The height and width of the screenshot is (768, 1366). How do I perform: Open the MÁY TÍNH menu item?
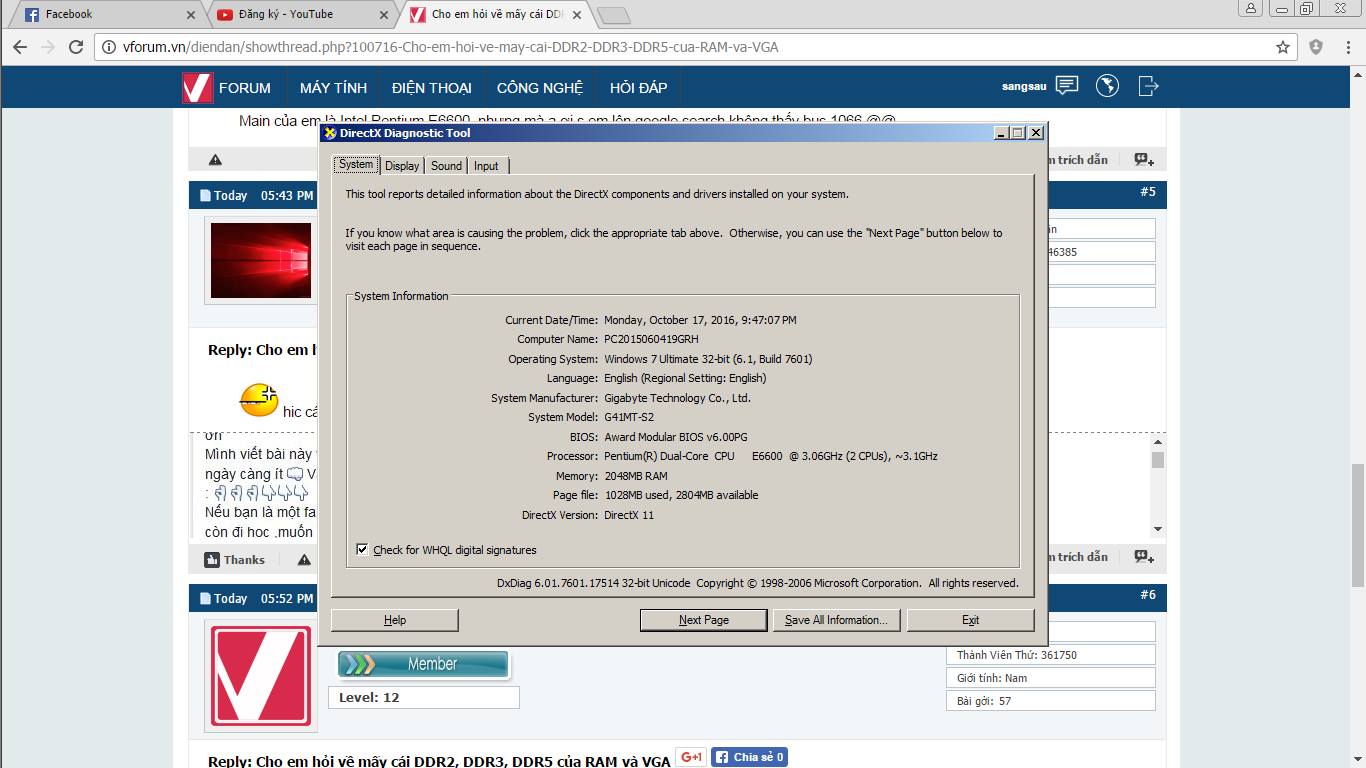click(x=333, y=88)
